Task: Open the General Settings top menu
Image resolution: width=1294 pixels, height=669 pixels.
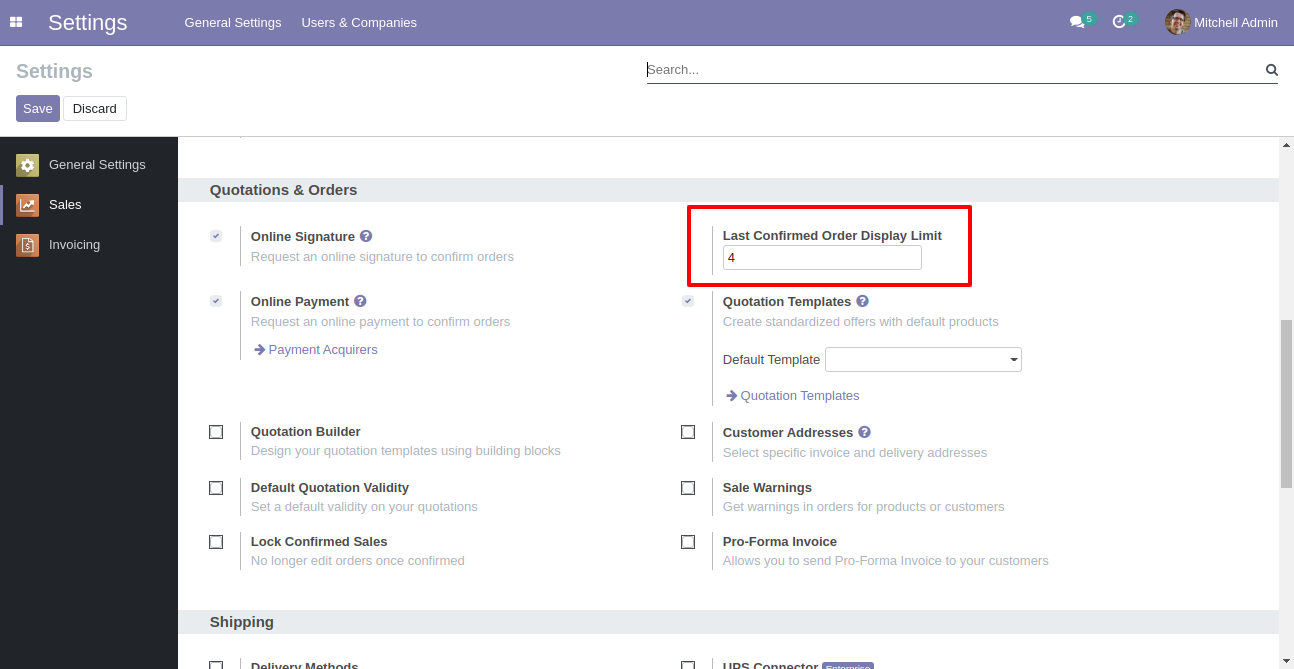Action: coord(233,22)
